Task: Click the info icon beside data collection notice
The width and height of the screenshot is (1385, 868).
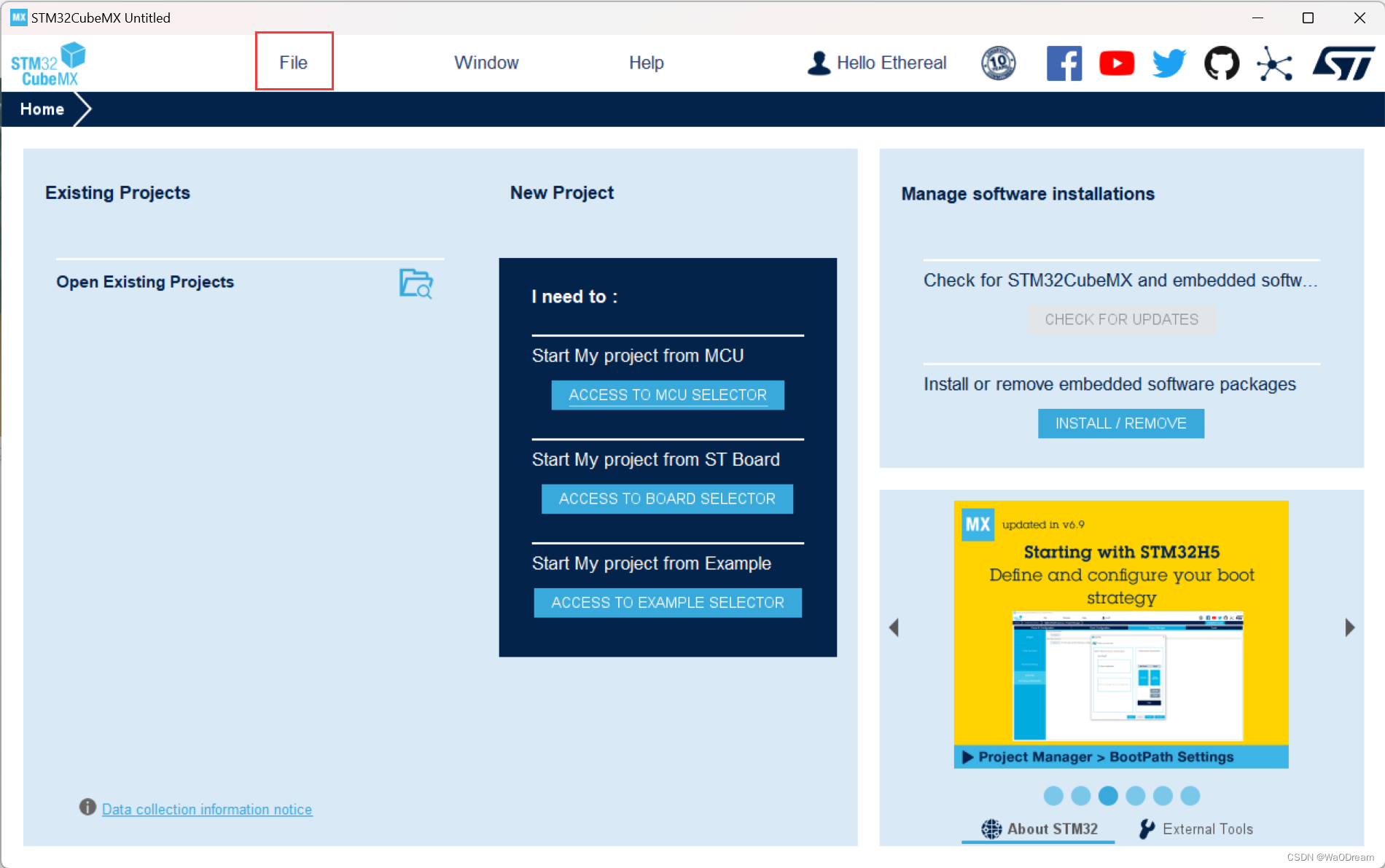Action: (87, 808)
